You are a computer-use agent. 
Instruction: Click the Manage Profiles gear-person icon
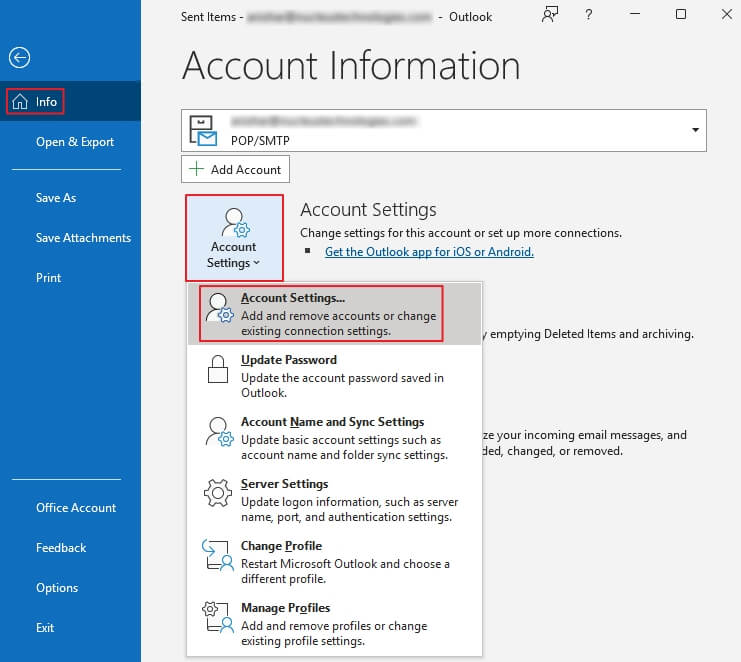pyautogui.click(x=217, y=617)
